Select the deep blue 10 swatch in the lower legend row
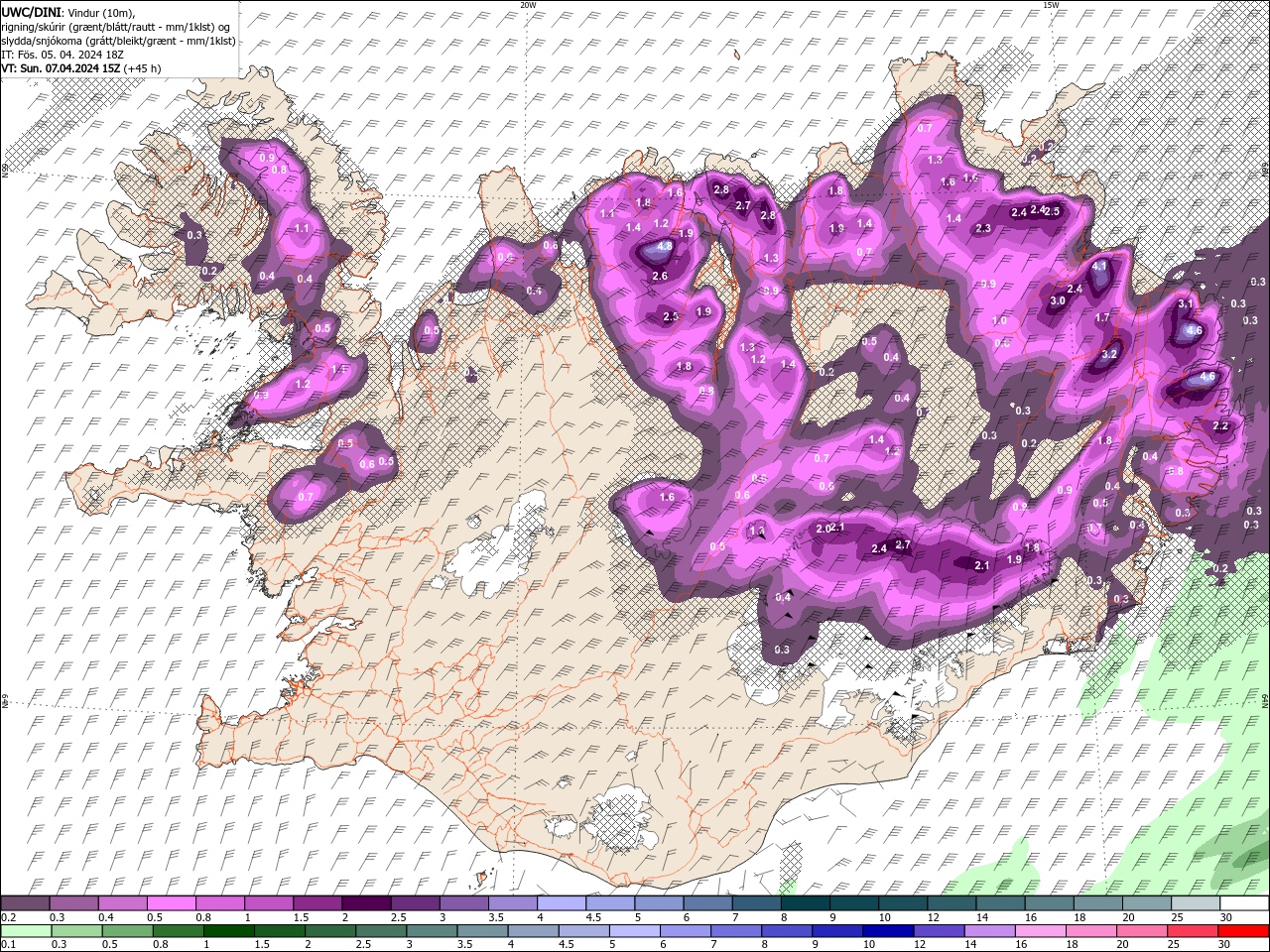1270x952 pixels. coord(888,931)
